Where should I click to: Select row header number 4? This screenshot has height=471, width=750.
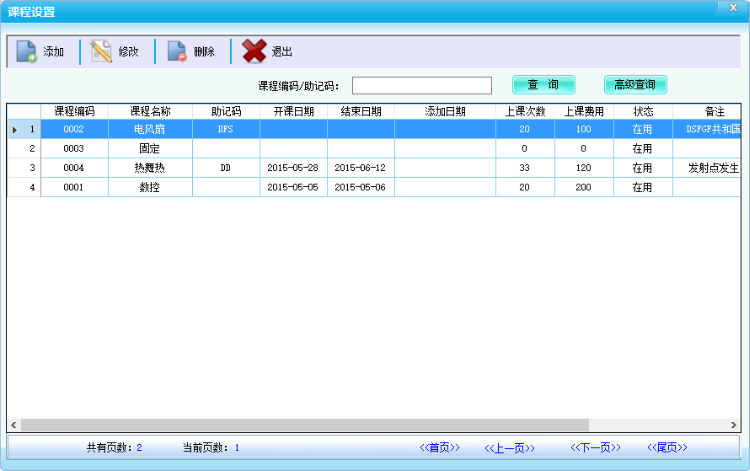[24, 187]
